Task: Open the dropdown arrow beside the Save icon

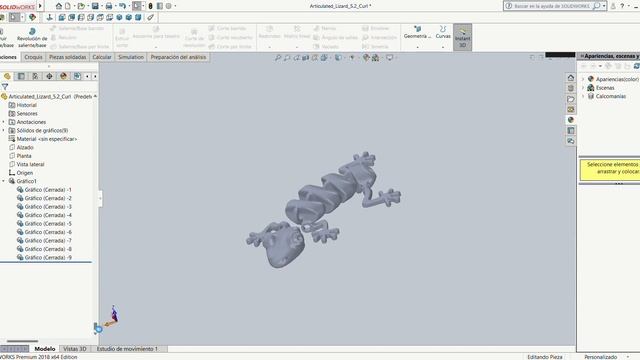Action: click(x=101, y=6)
